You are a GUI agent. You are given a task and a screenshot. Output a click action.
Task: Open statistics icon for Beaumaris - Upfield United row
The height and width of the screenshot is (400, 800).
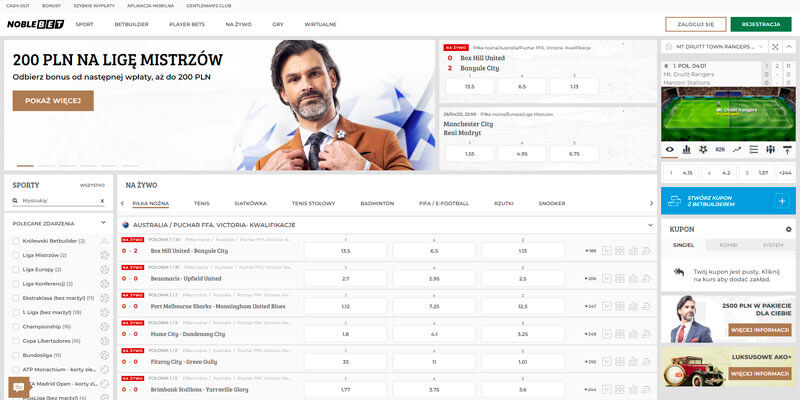tap(633, 279)
